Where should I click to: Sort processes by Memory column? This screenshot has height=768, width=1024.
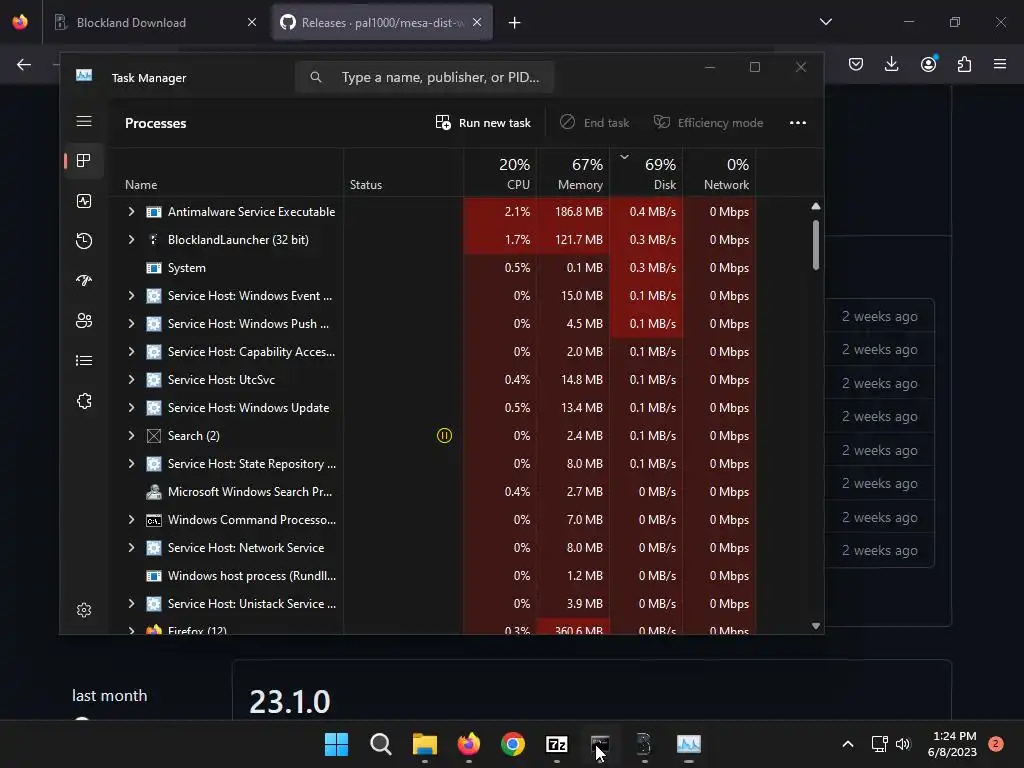573,173
